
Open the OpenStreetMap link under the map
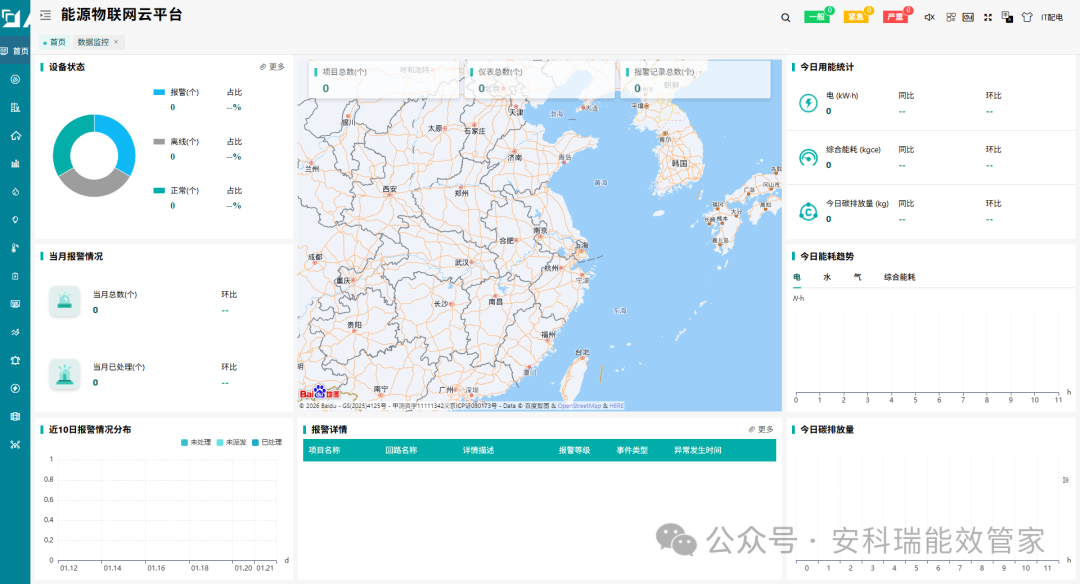pyautogui.click(x=579, y=406)
